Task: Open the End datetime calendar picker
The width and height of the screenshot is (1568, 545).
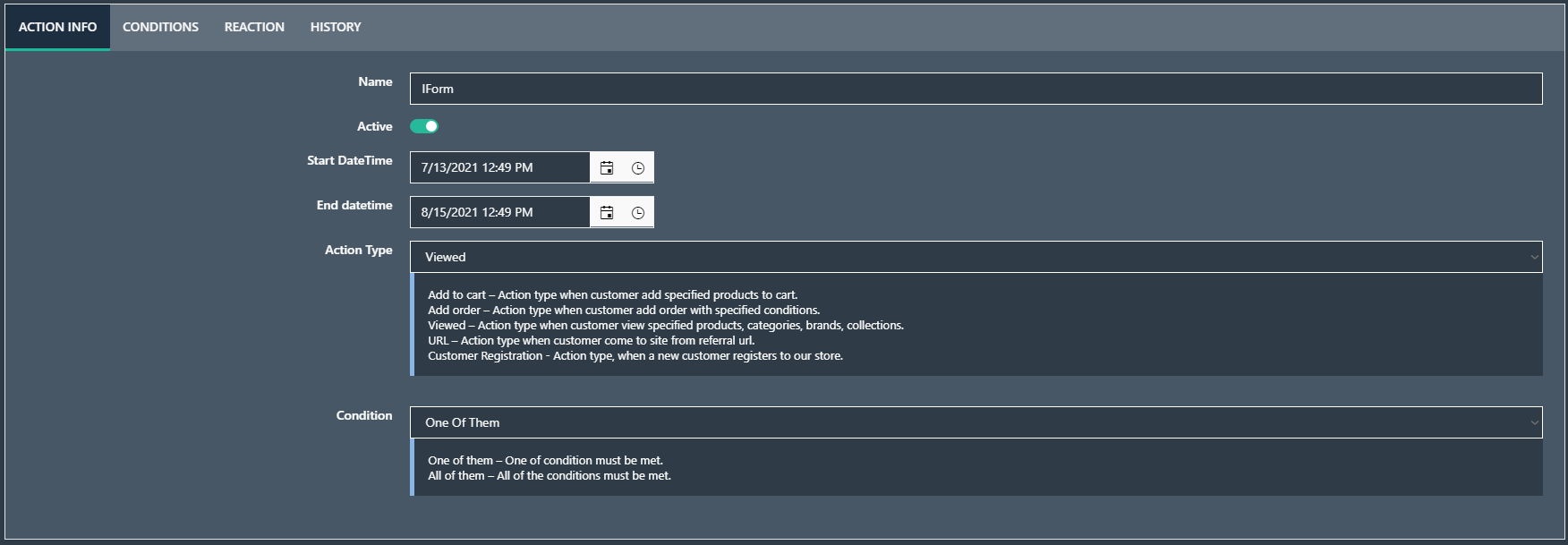Action: click(607, 212)
